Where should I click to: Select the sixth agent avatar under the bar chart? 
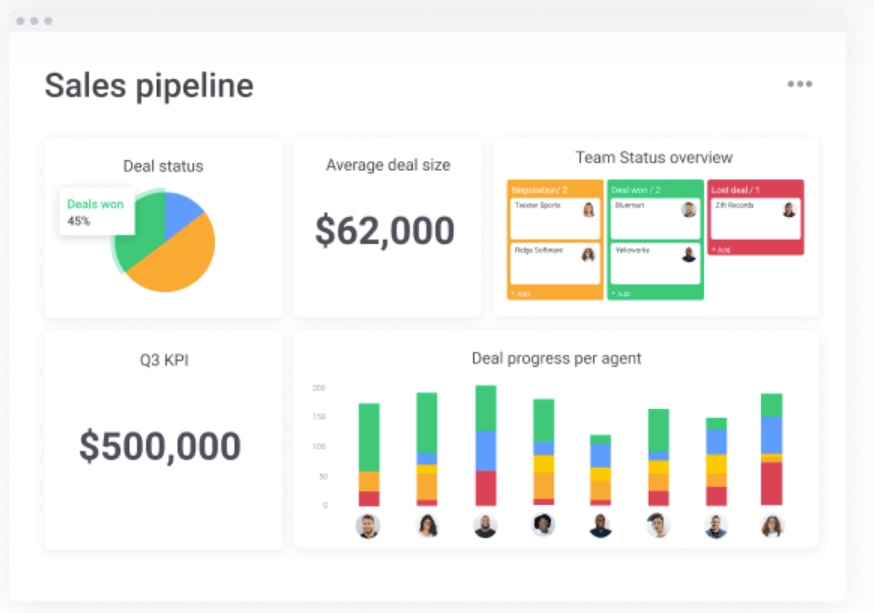click(658, 526)
